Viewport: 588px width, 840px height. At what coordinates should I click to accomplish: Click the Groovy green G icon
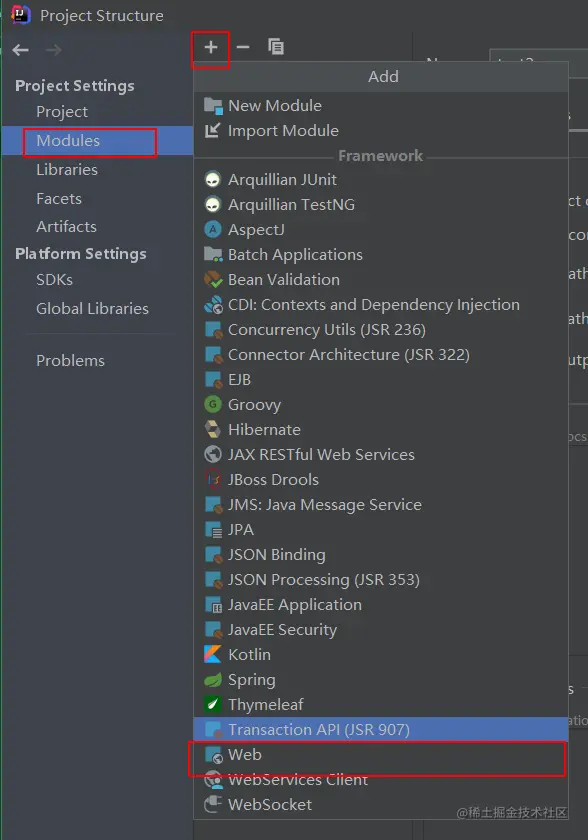[x=213, y=404]
